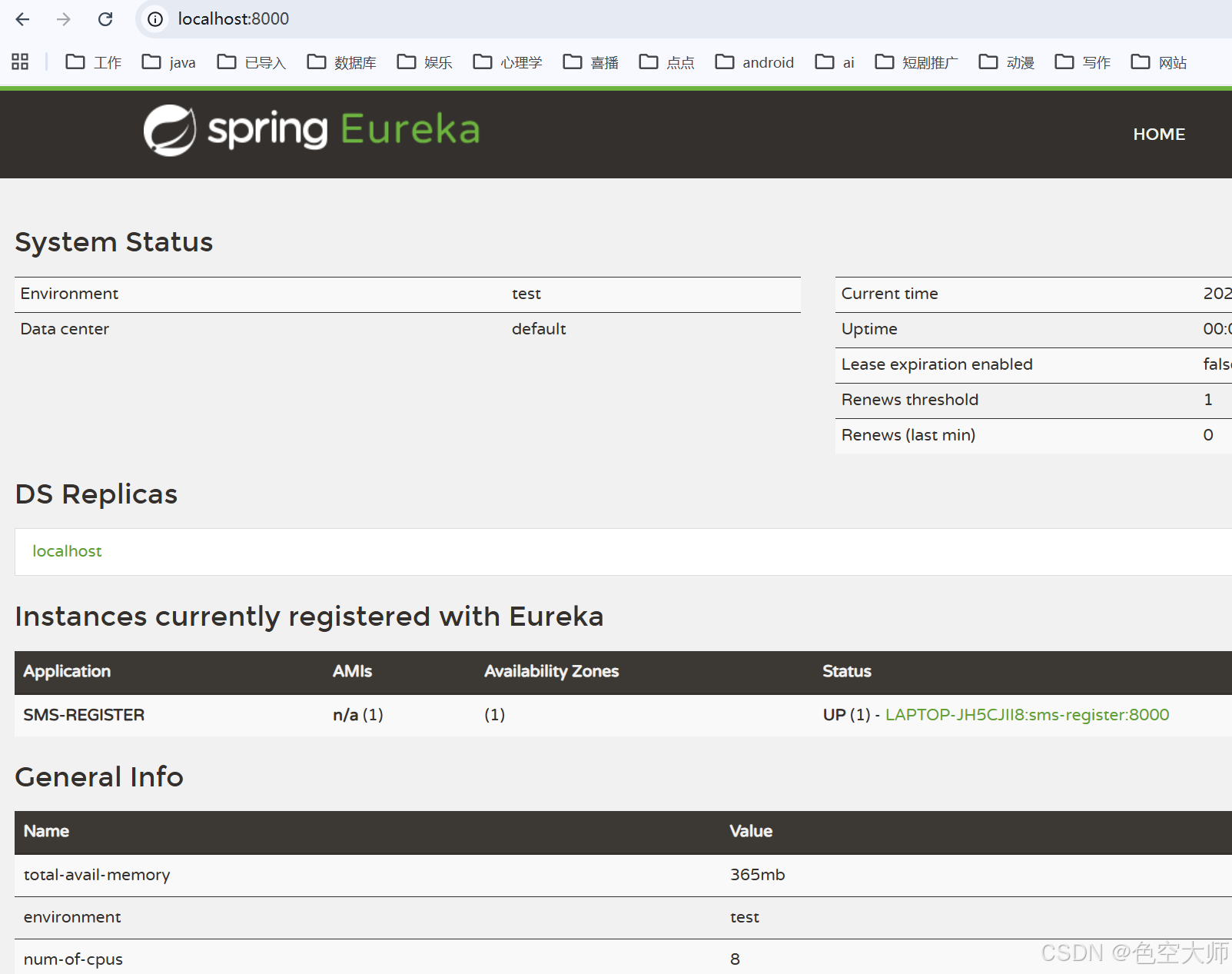
Task: Open the 娱乐 bookmark folder
Action: tap(424, 61)
